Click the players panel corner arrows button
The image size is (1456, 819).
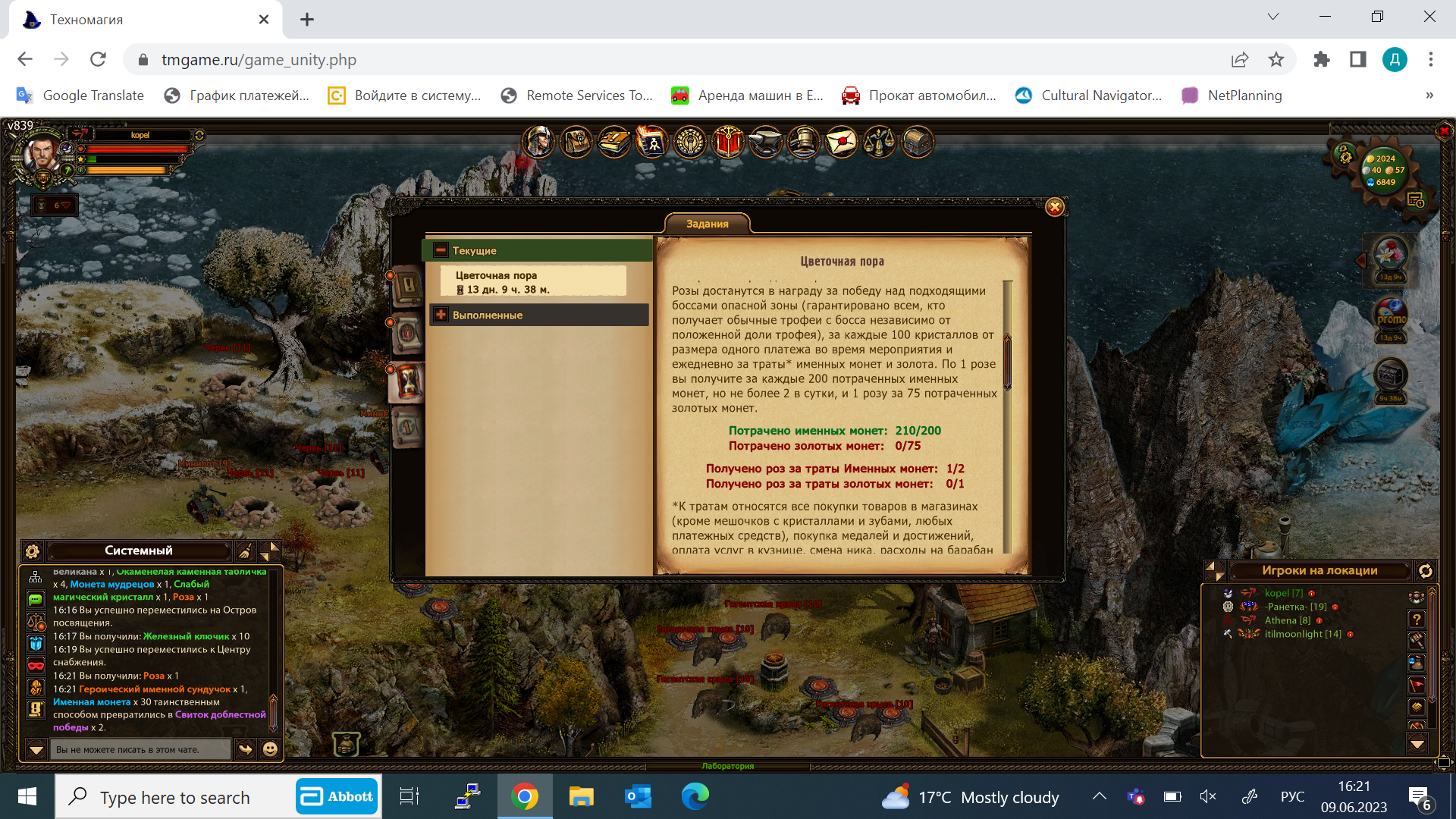pyautogui.click(x=1215, y=571)
